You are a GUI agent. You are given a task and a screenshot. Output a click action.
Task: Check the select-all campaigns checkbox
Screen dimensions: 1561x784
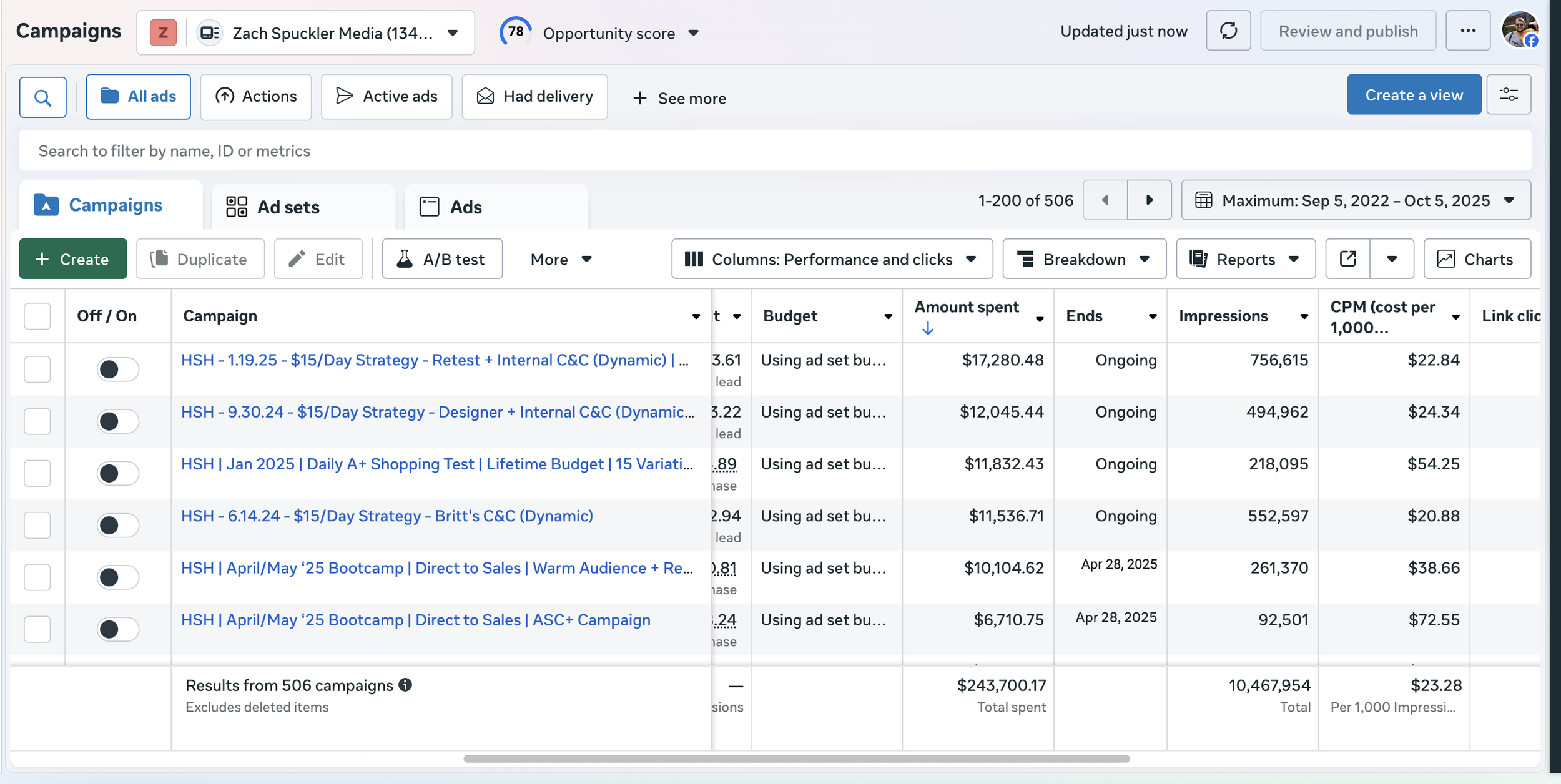[37, 316]
